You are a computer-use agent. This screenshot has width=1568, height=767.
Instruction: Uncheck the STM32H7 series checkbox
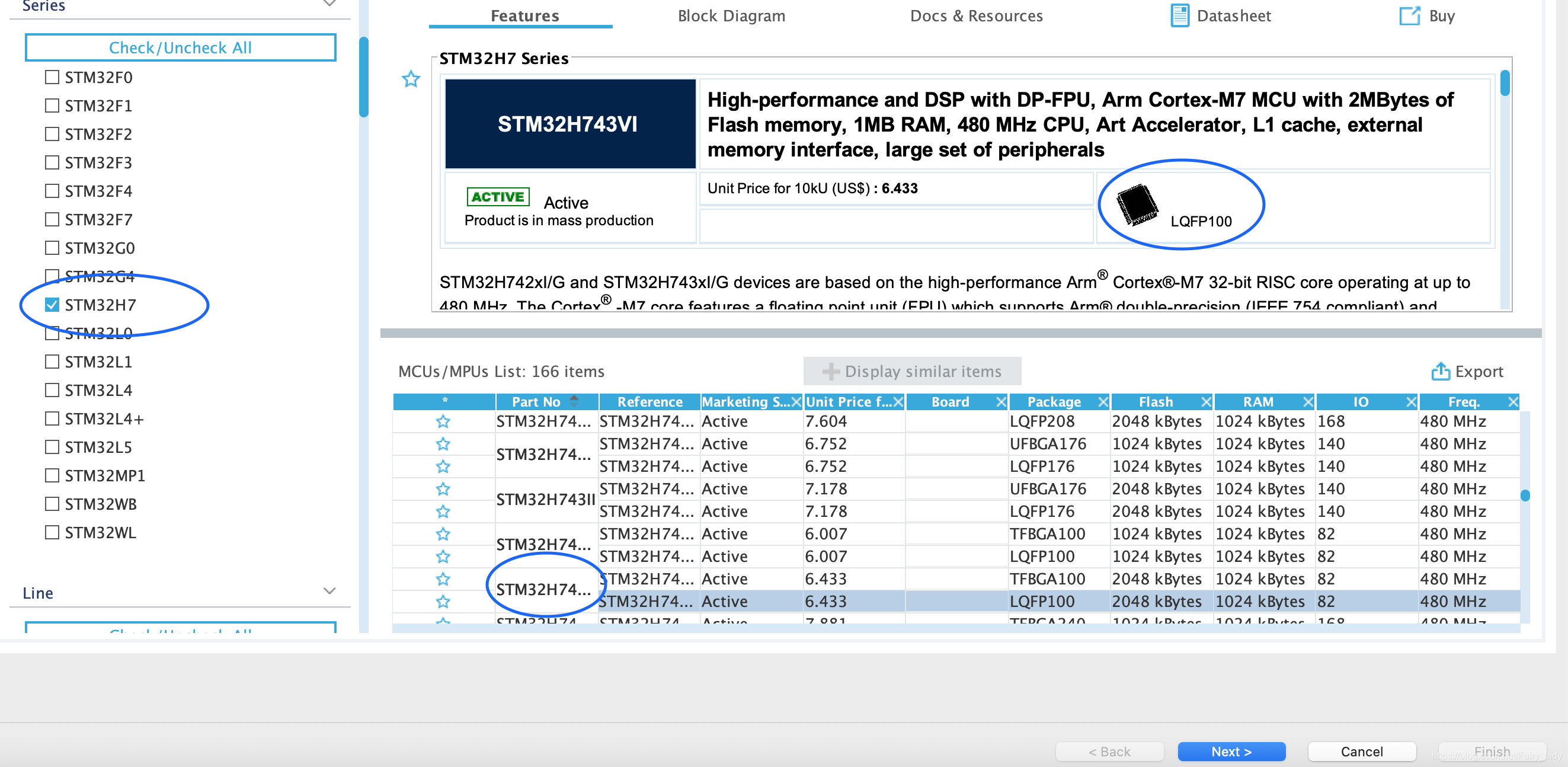pos(52,305)
